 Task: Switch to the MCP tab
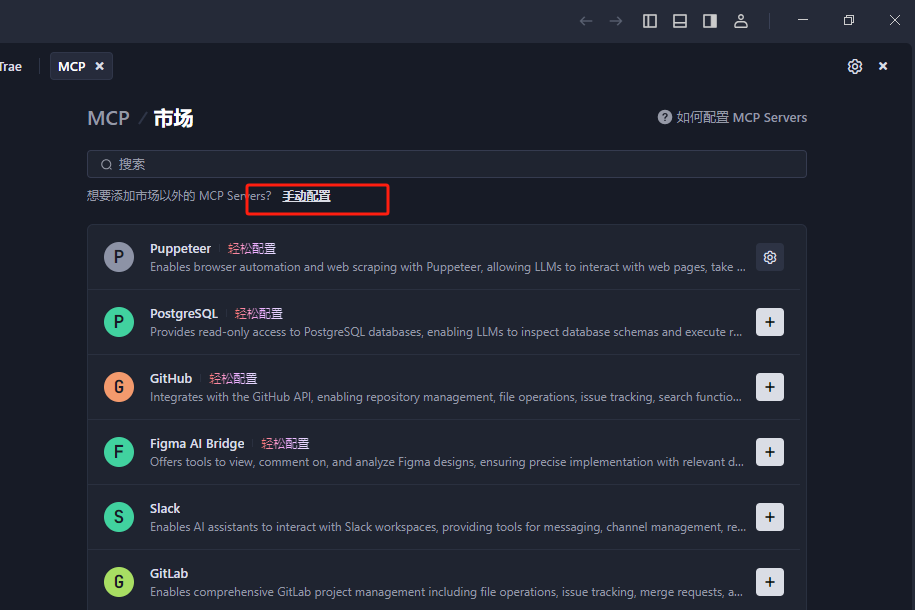point(71,66)
